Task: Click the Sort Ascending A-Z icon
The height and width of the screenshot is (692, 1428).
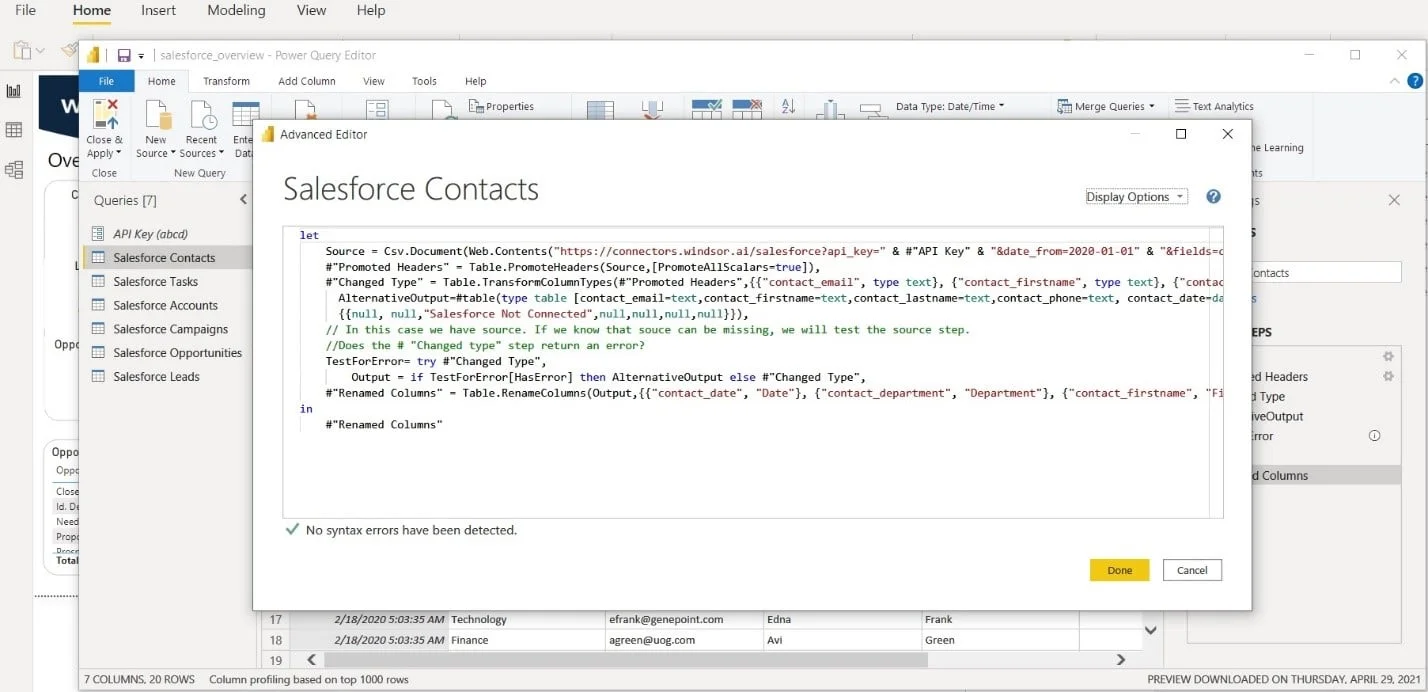Action: point(788,107)
